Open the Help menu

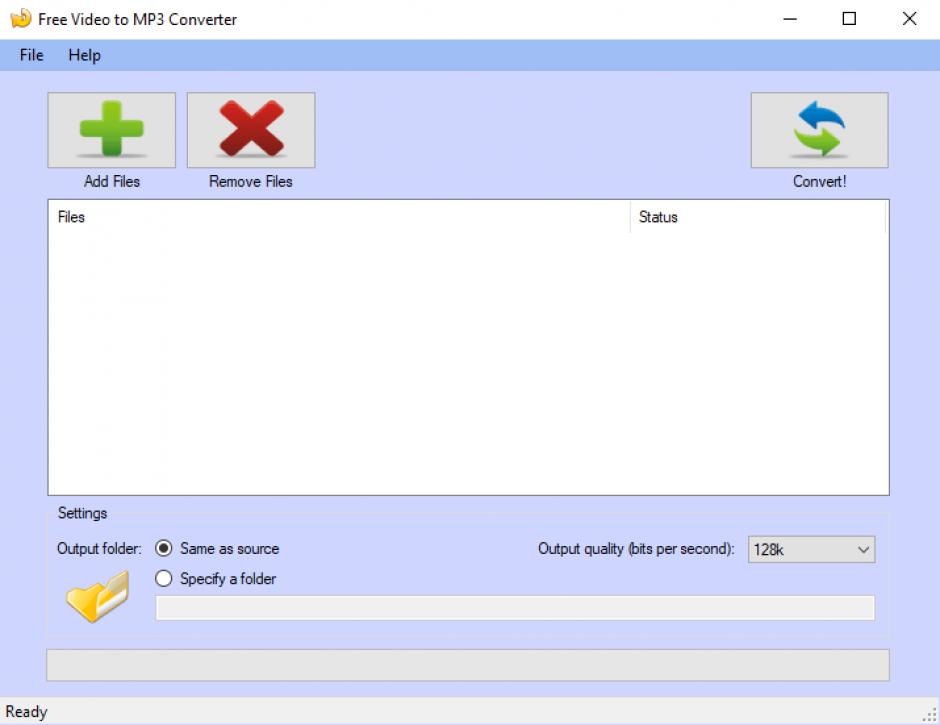pyautogui.click(x=84, y=55)
